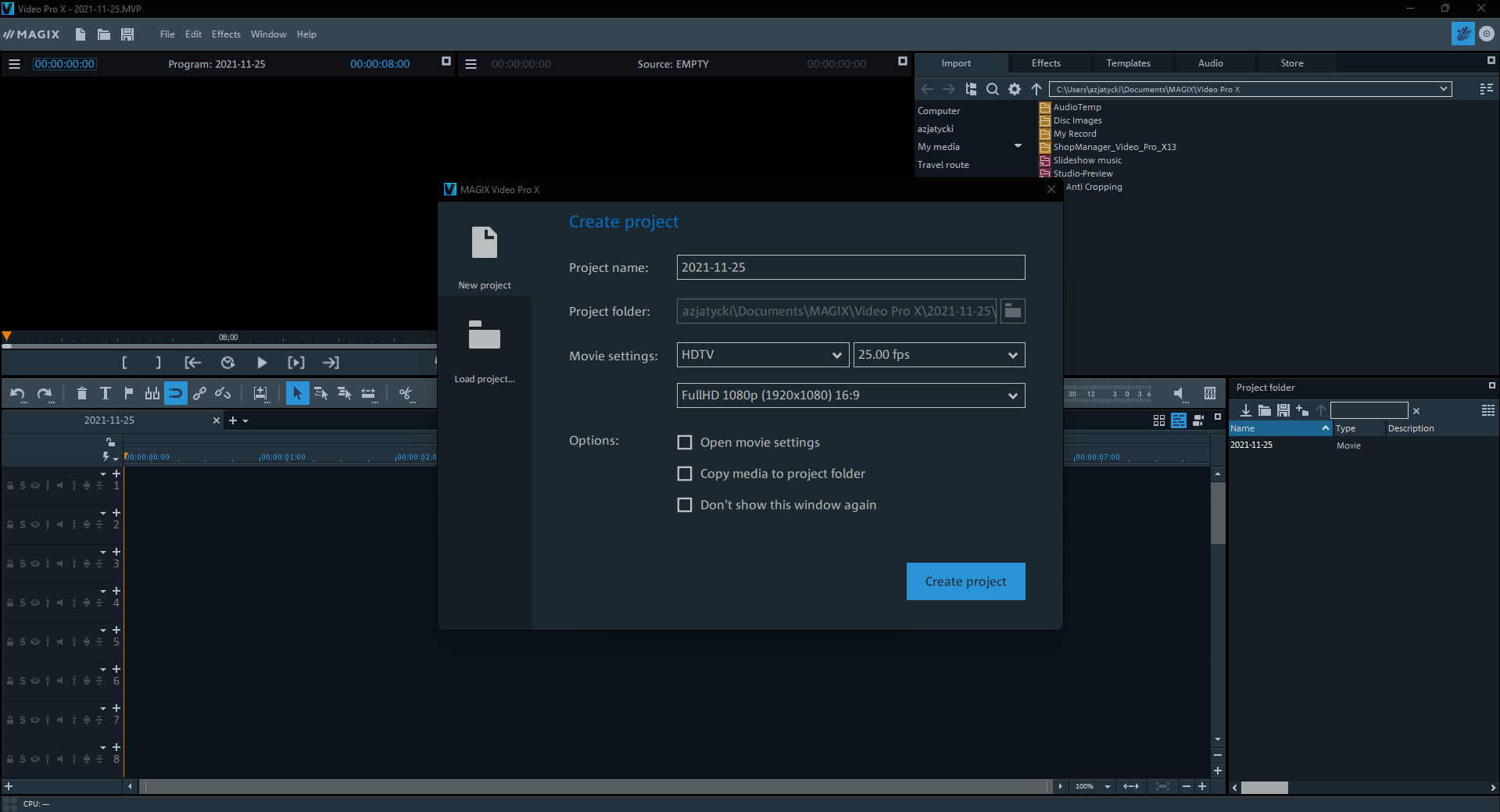Switch timeline to scene overview grid view
Screen dimensions: 1500x812
click(x=1159, y=420)
